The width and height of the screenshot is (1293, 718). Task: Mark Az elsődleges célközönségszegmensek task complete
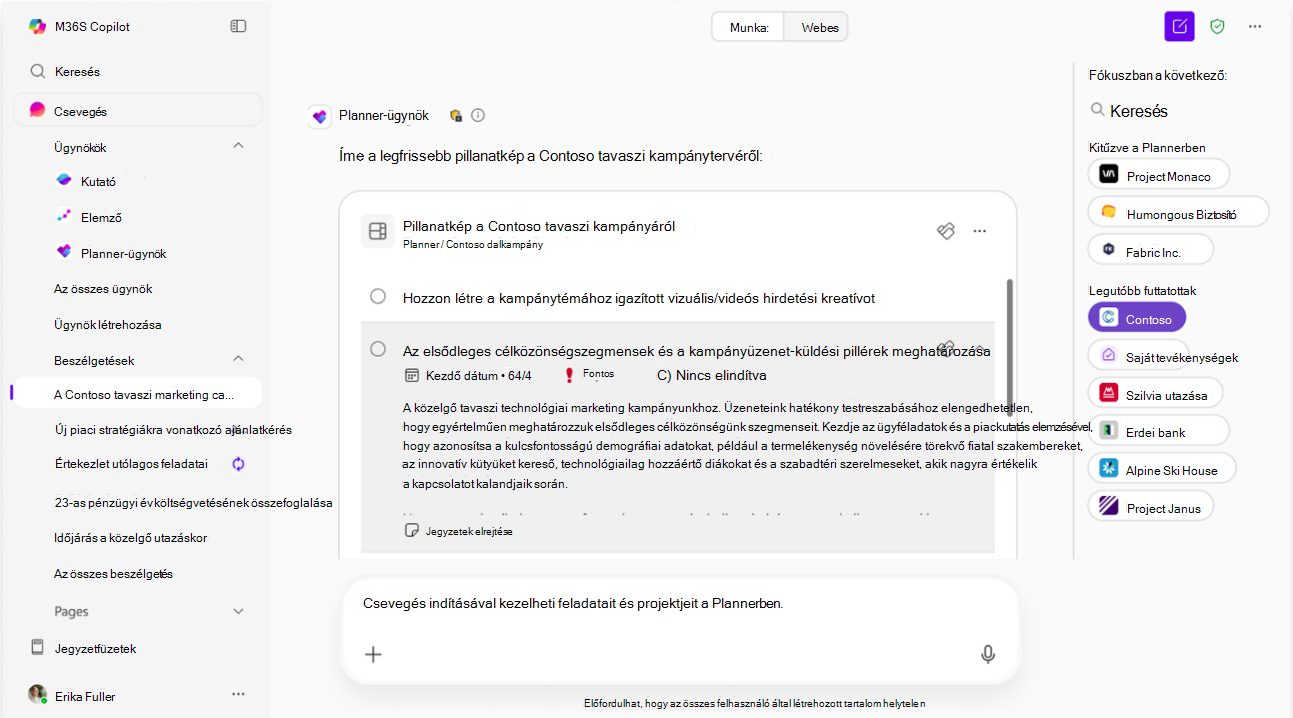tap(378, 349)
